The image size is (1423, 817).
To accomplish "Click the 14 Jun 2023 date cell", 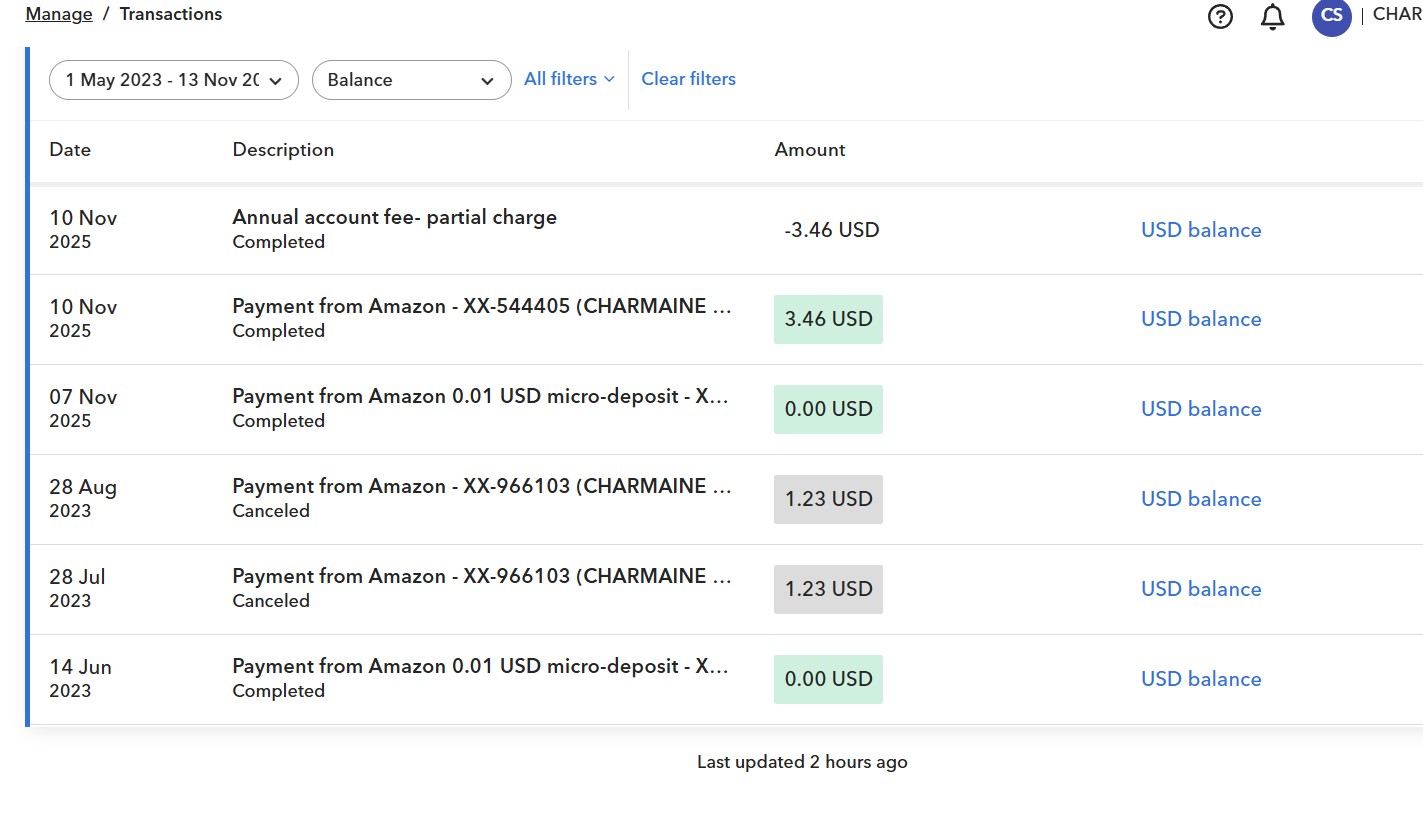I will pyautogui.click(x=80, y=678).
